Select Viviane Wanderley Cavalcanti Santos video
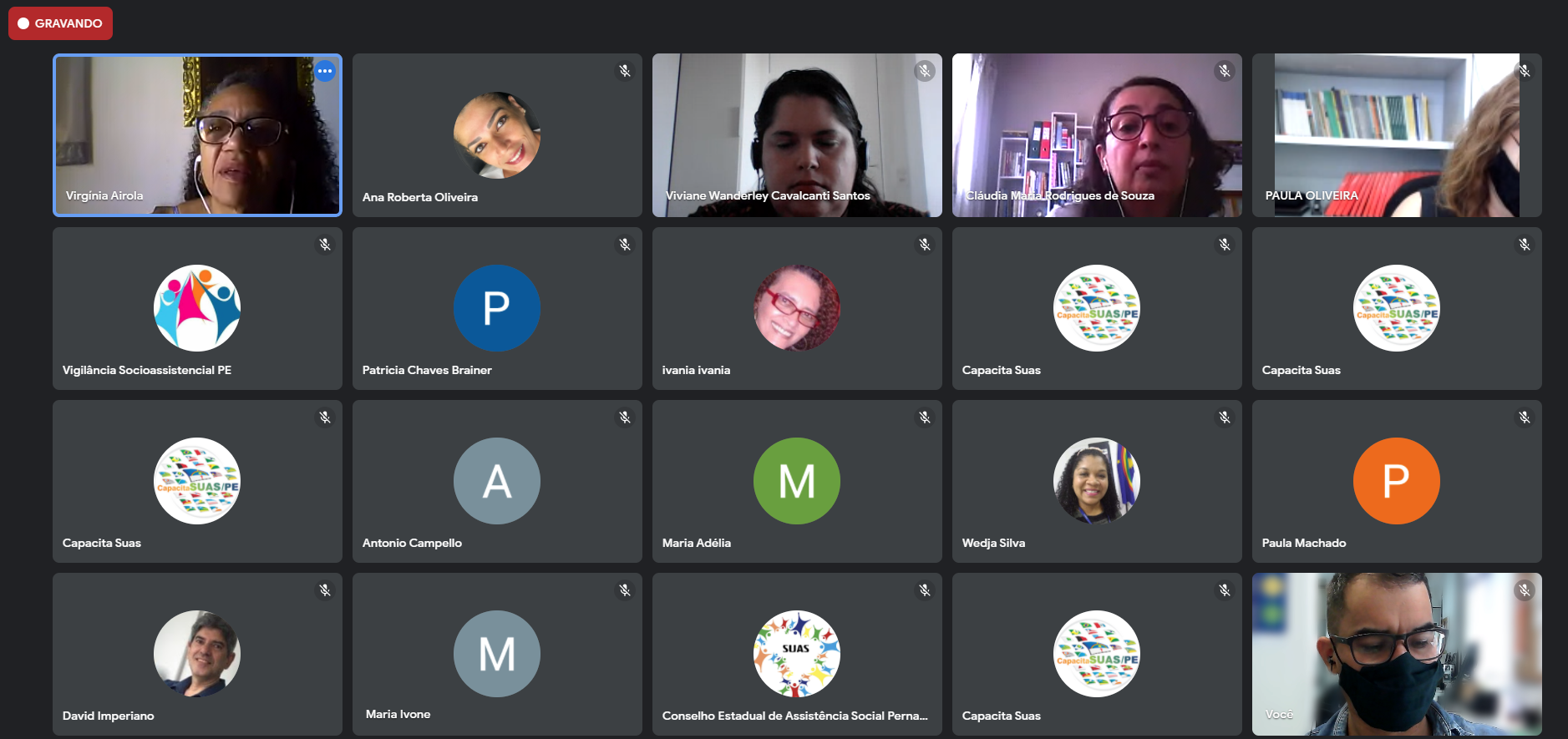Image resolution: width=1568 pixels, height=739 pixels. point(797,135)
